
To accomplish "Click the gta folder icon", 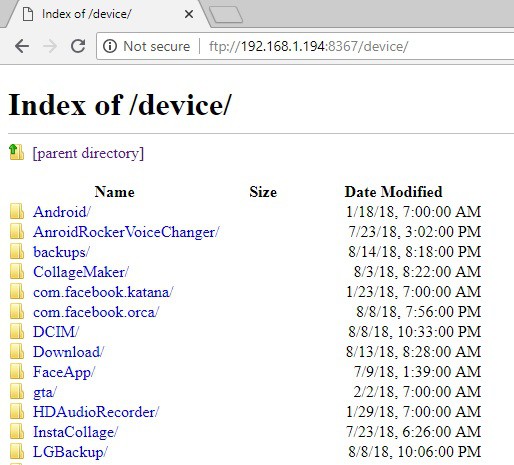I will coord(17,391).
